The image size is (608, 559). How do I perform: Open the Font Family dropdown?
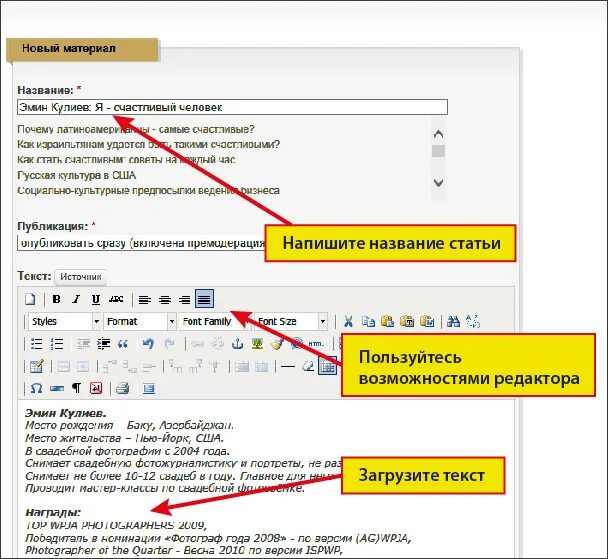tap(214, 321)
